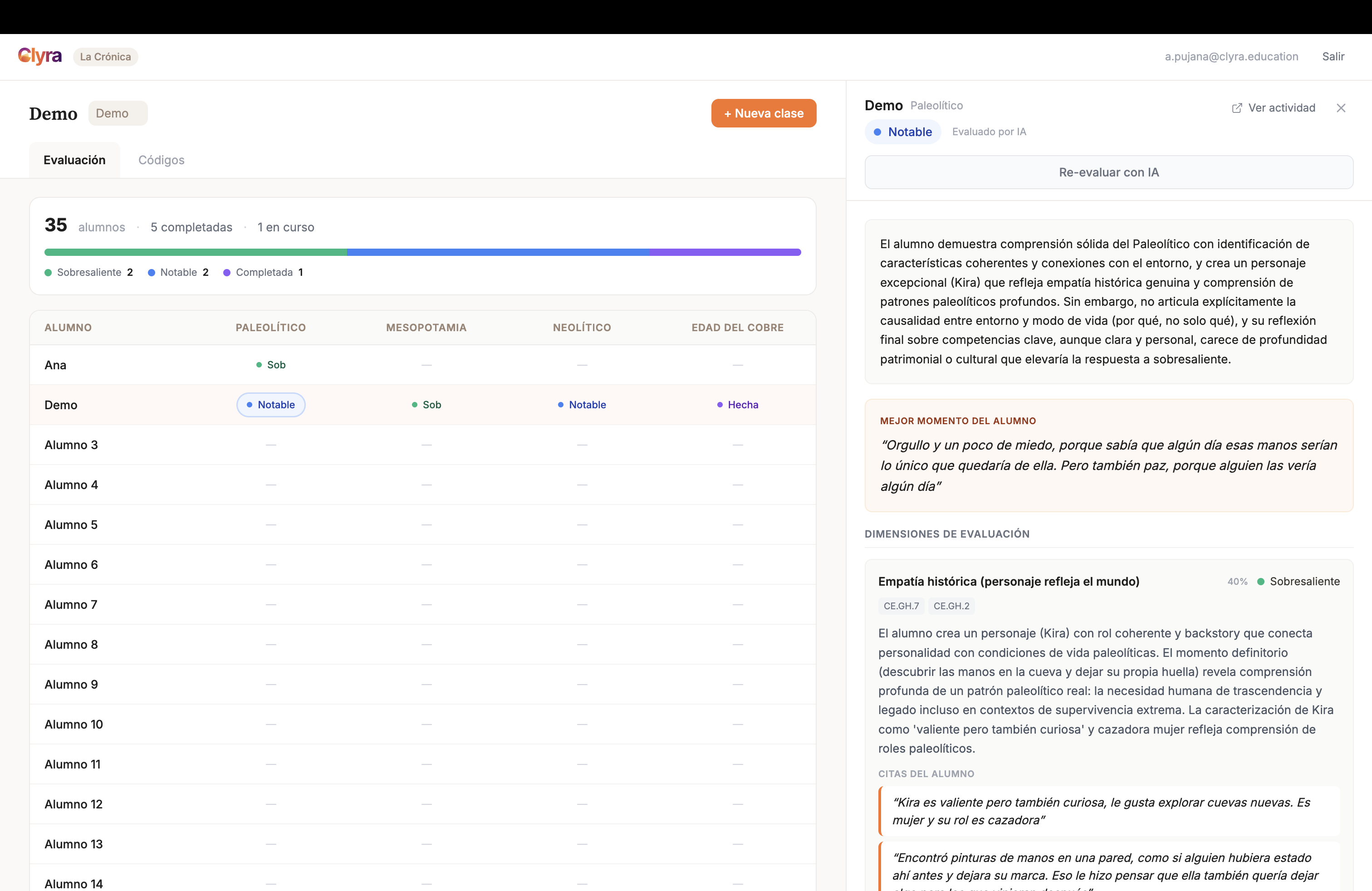Select student Alumno 11
The width and height of the screenshot is (1372, 891).
73,764
